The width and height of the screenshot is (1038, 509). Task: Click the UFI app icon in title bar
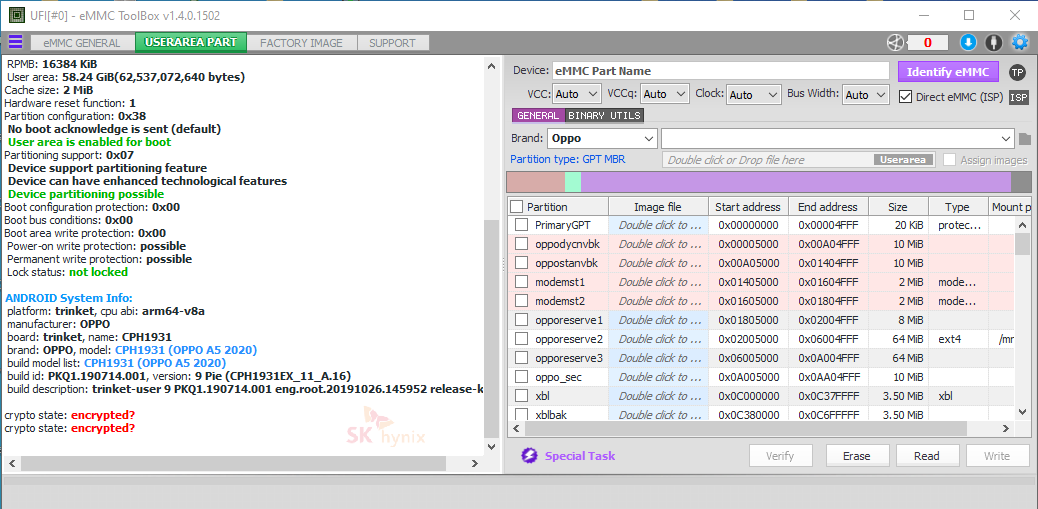click(x=16, y=15)
